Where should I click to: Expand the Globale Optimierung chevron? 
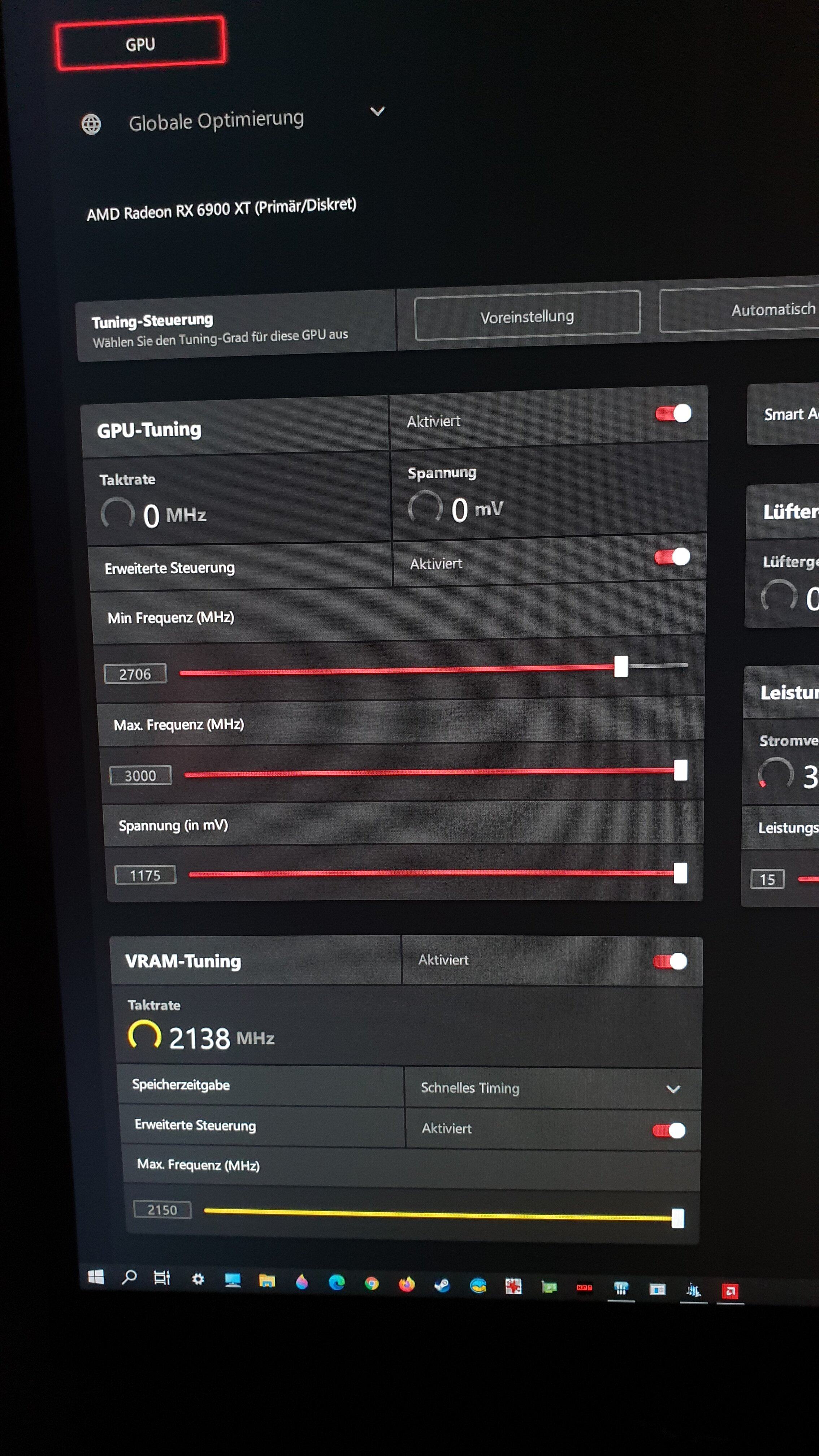coord(377,111)
